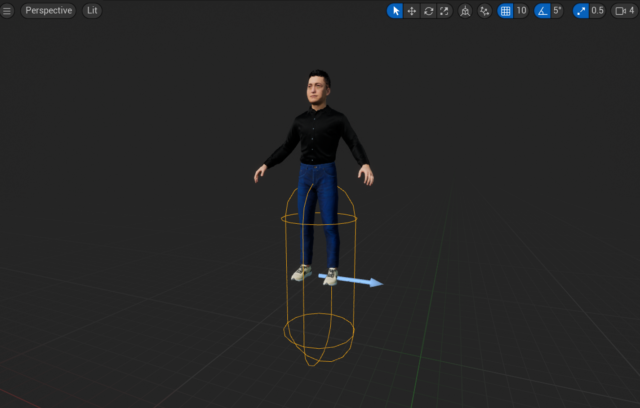Open the camera speed 4 setting
The height and width of the screenshot is (408, 640).
click(x=625, y=11)
